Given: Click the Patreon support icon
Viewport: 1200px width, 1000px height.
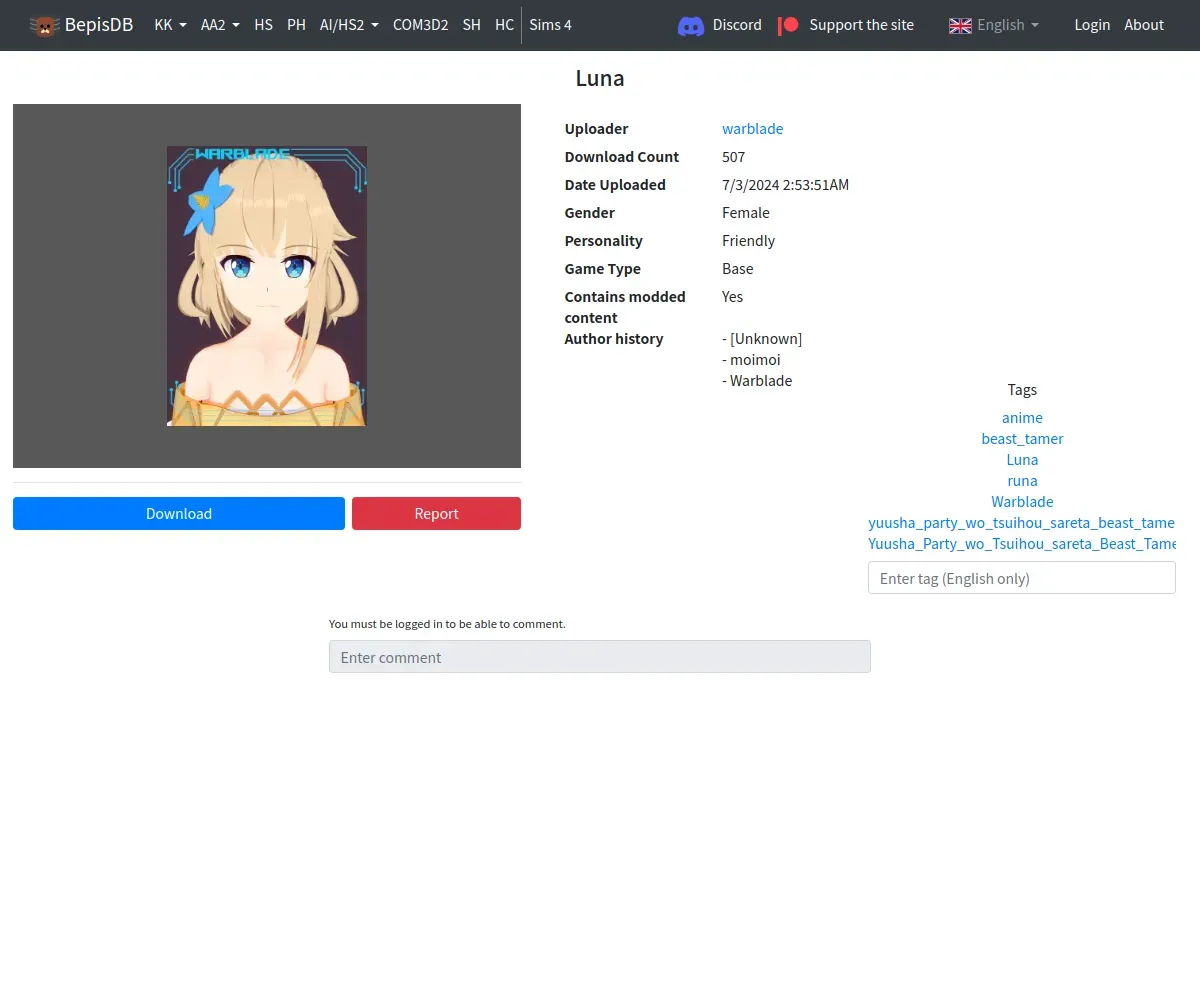Looking at the screenshot, I should [x=788, y=25].
